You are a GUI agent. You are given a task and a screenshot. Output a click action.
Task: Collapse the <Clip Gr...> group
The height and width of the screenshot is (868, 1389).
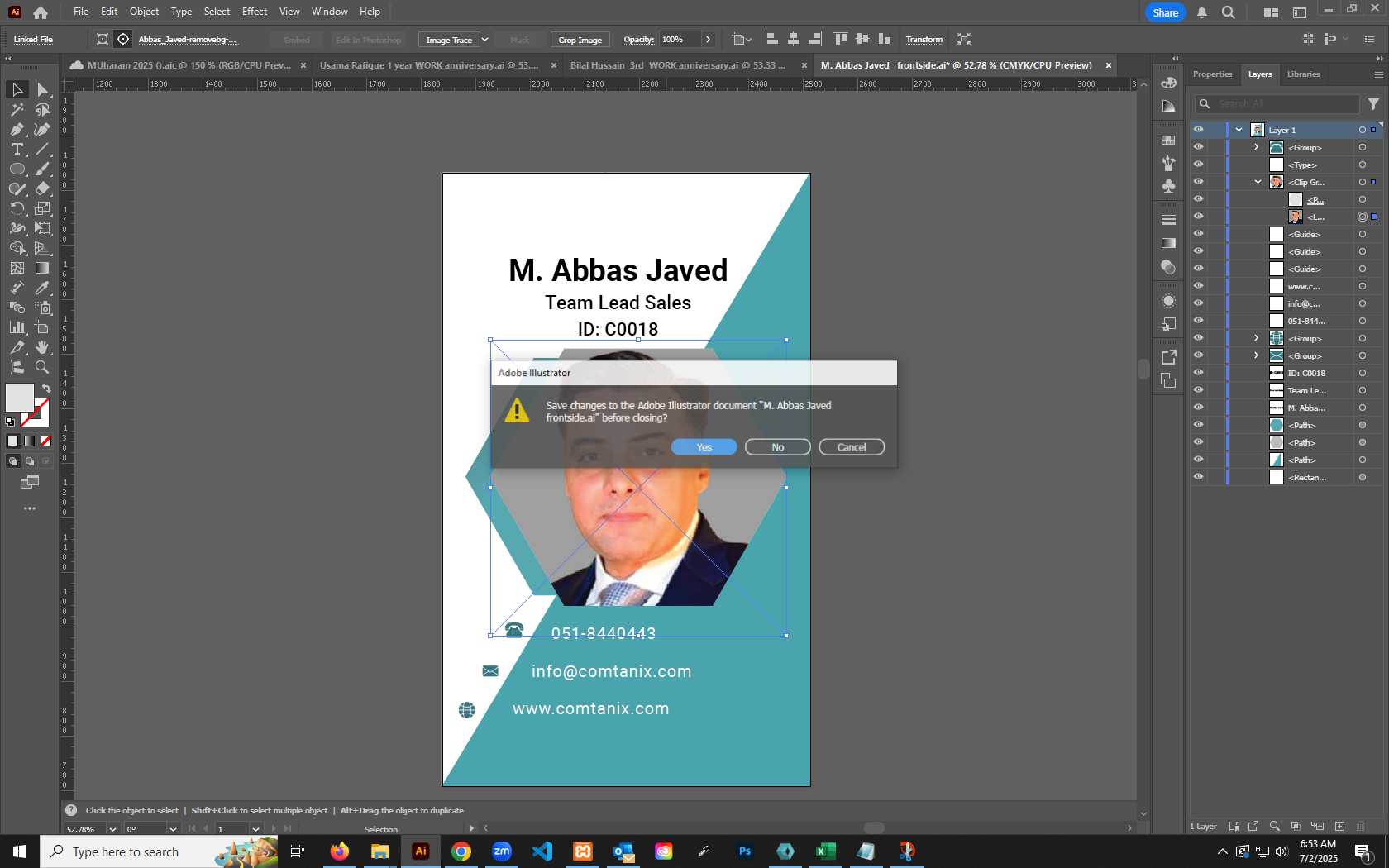(x=1258, y=182)
